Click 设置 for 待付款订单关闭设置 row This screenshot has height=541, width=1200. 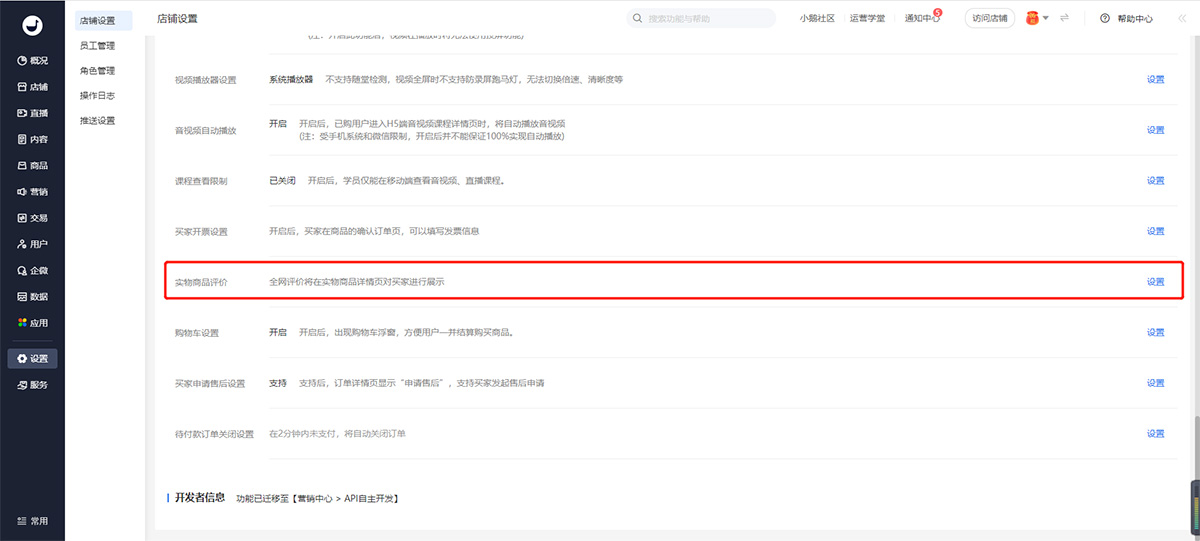click(1156, 433)
